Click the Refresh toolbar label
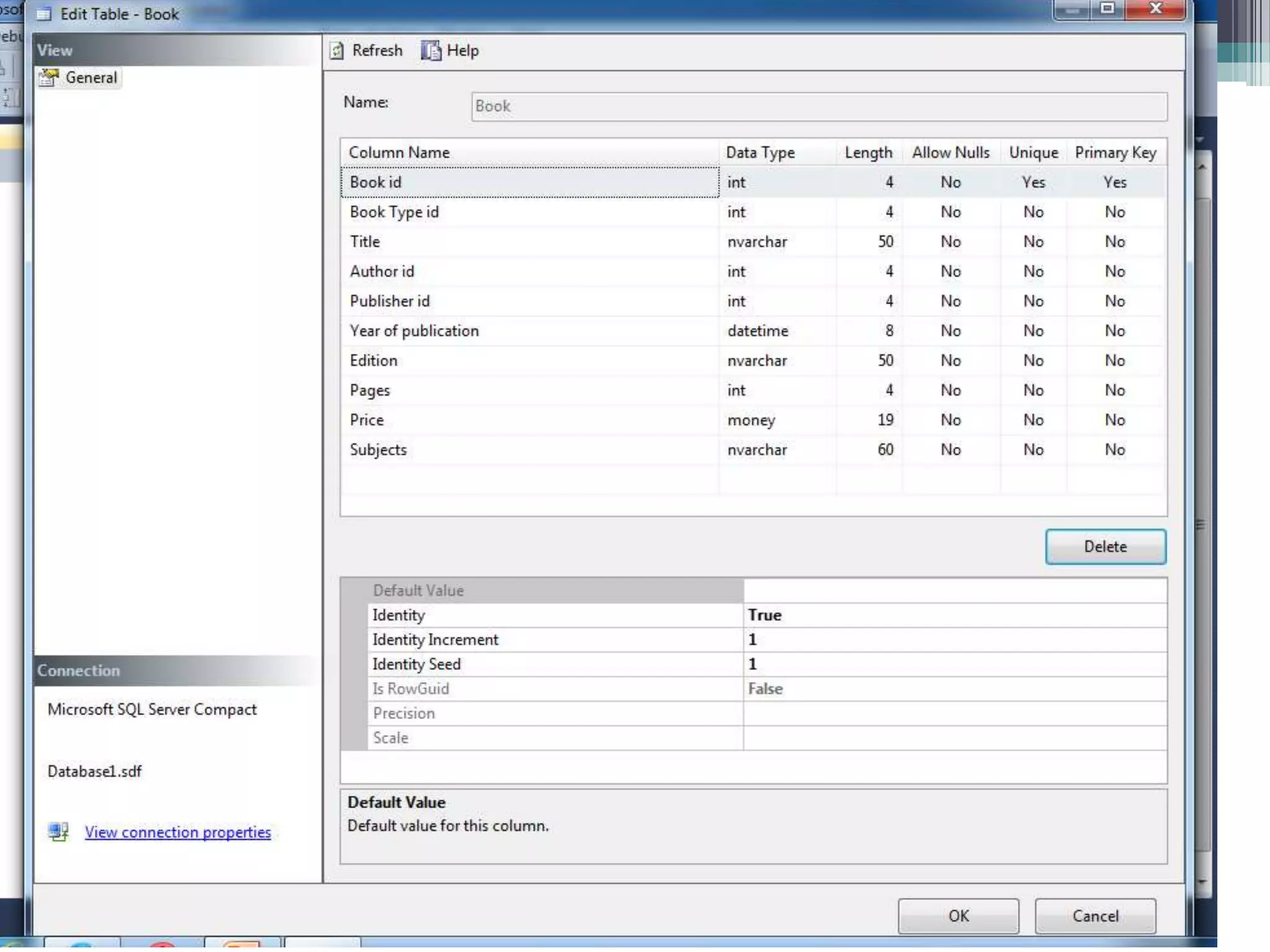Image resolution: width=1270 pixels, height=952 pixels. [377, 51]
